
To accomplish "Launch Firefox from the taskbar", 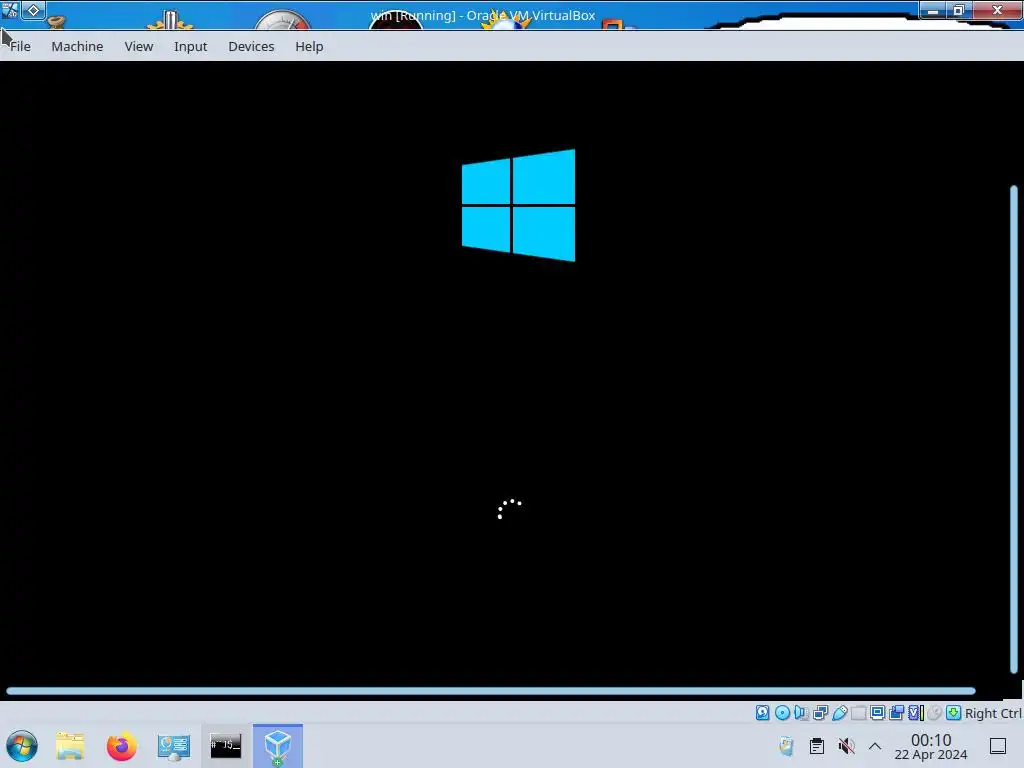I will coord(121,746).
